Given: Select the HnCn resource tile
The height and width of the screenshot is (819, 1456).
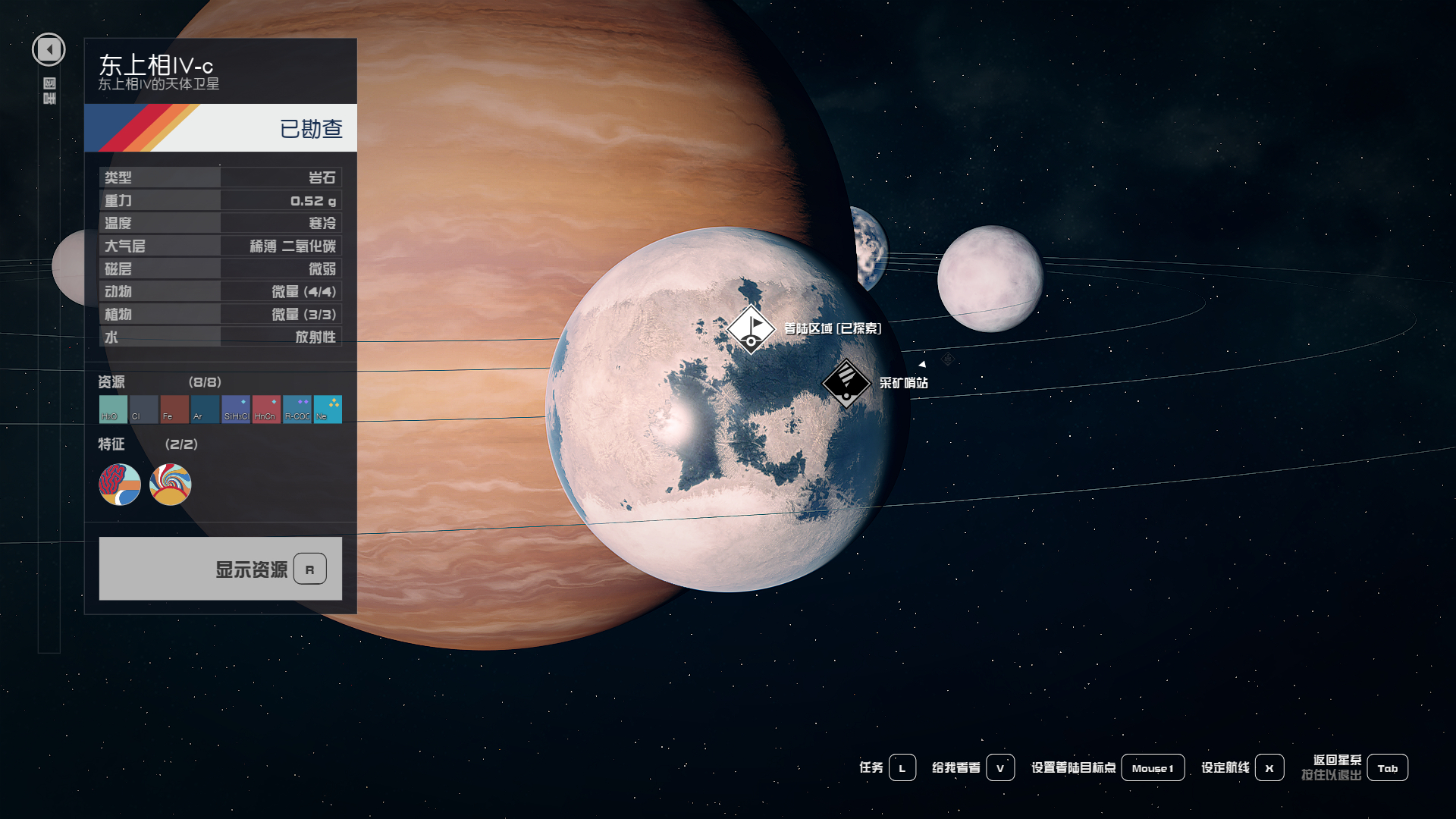Looking at the screenshot, I should (x=266, y=409).
